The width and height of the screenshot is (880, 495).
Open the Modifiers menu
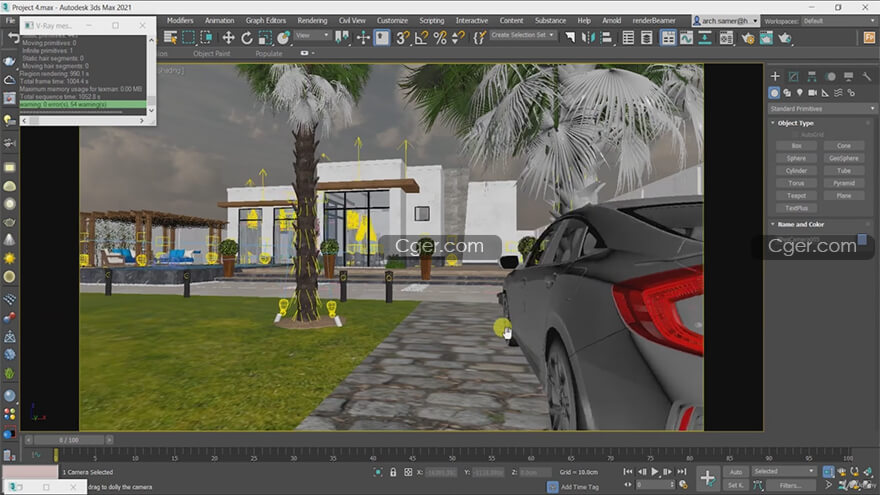180,20
